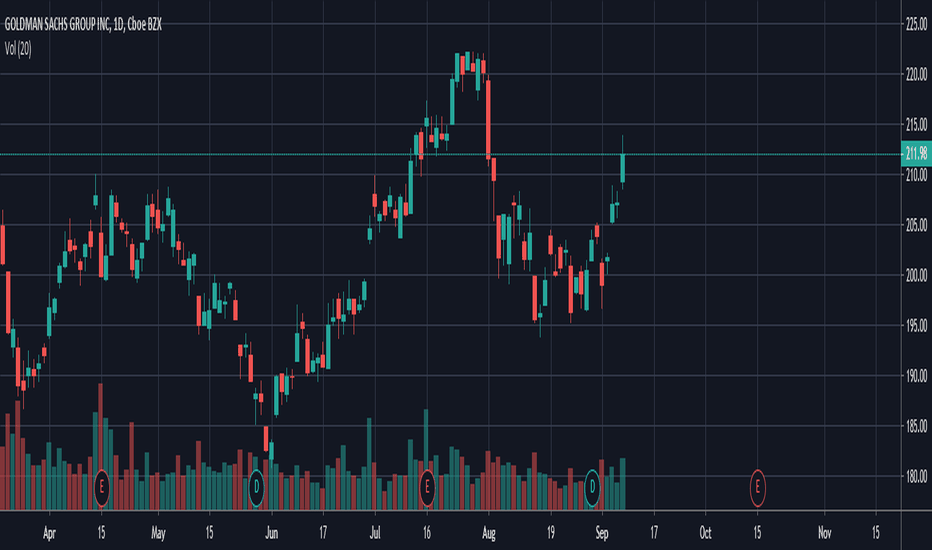The width and height of the screenshot is (932, 550).
Task: Click the 220.00 price axis label
Action: pos(916,74)
